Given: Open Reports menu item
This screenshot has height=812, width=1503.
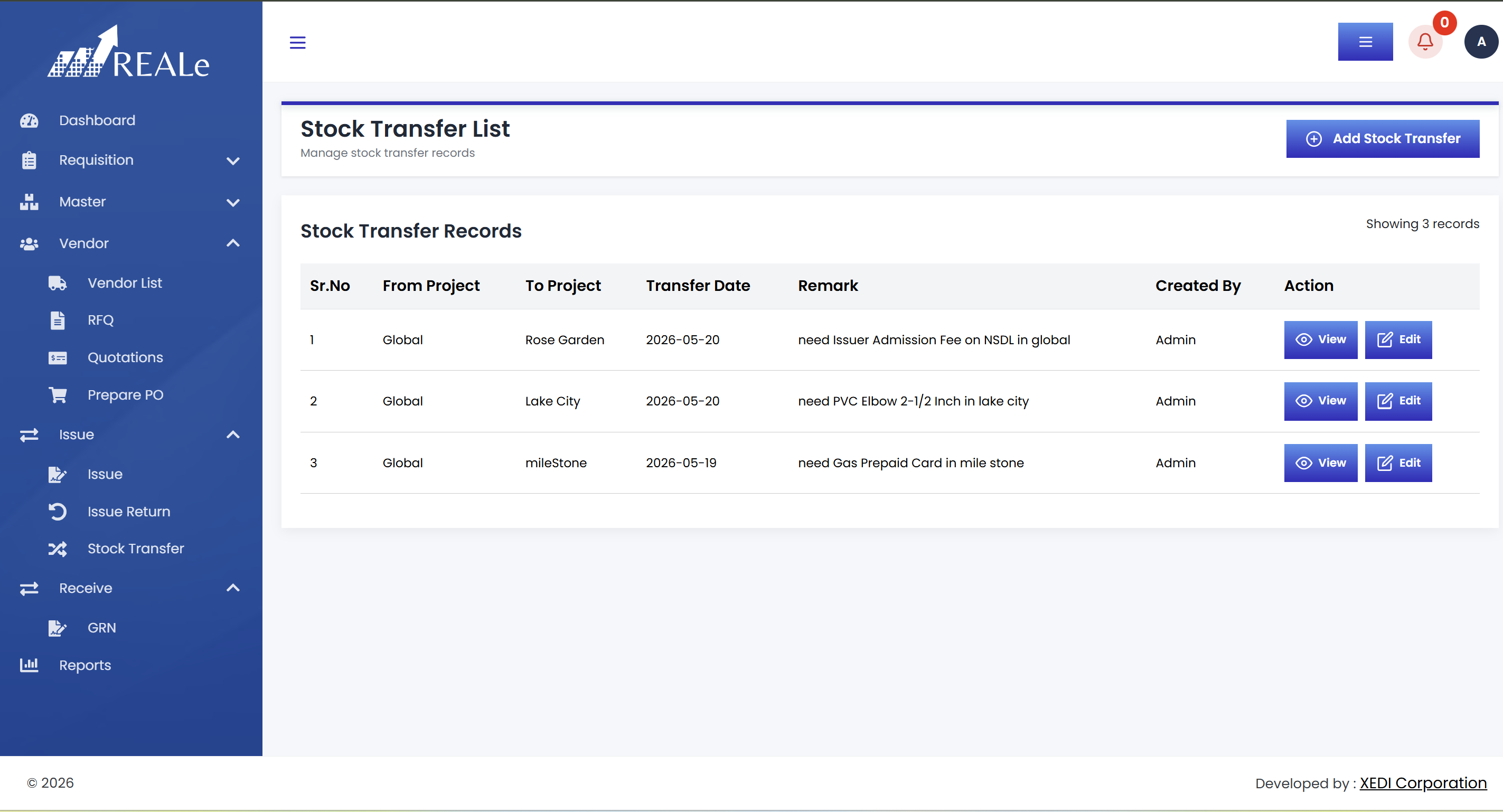Looking at the screenshot, I should click(85, 666).
